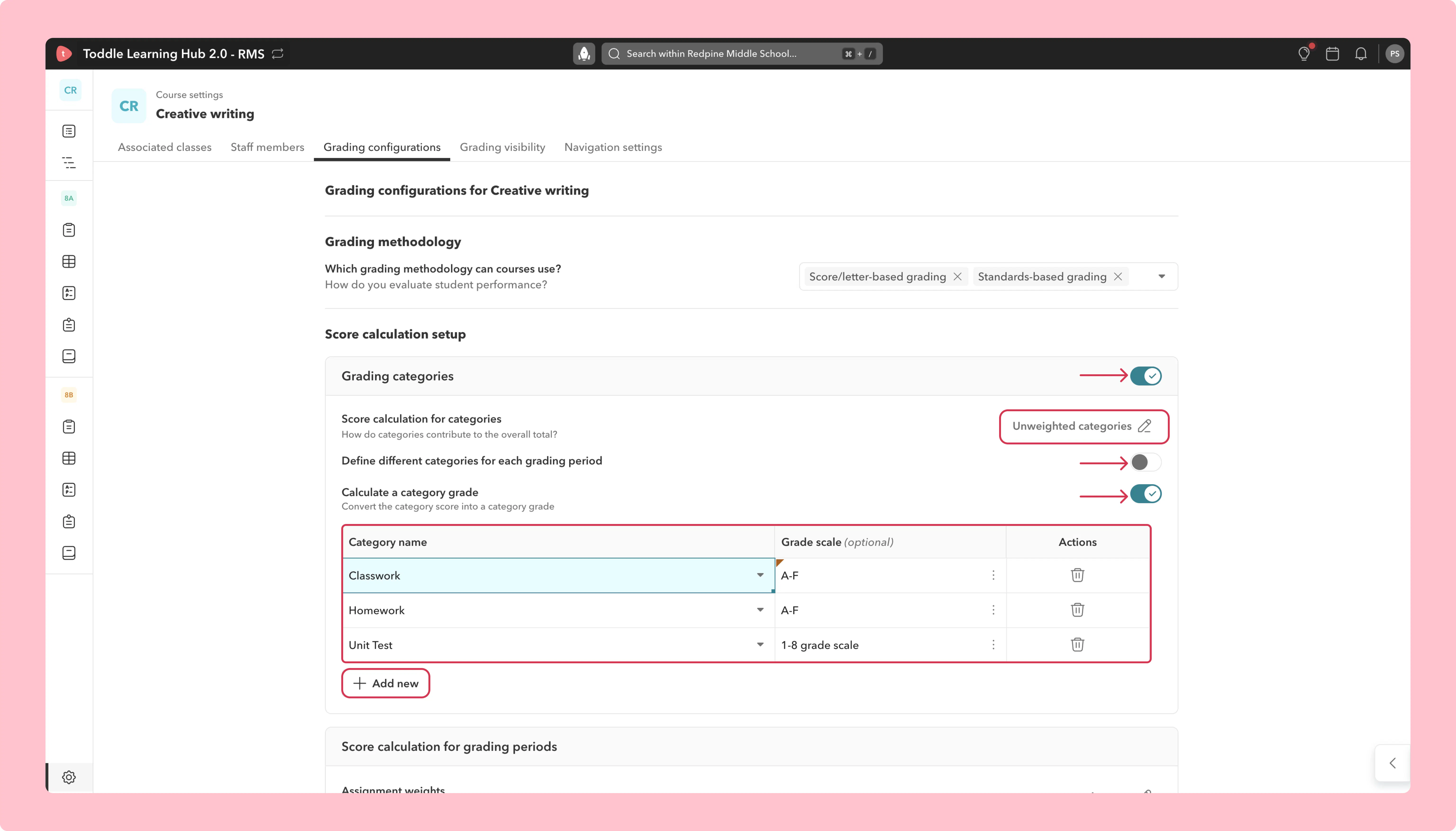The height and width of the screenshot is (831, 1456).
Task: Open the checklist icon under 8B
Action: (69, 490)
